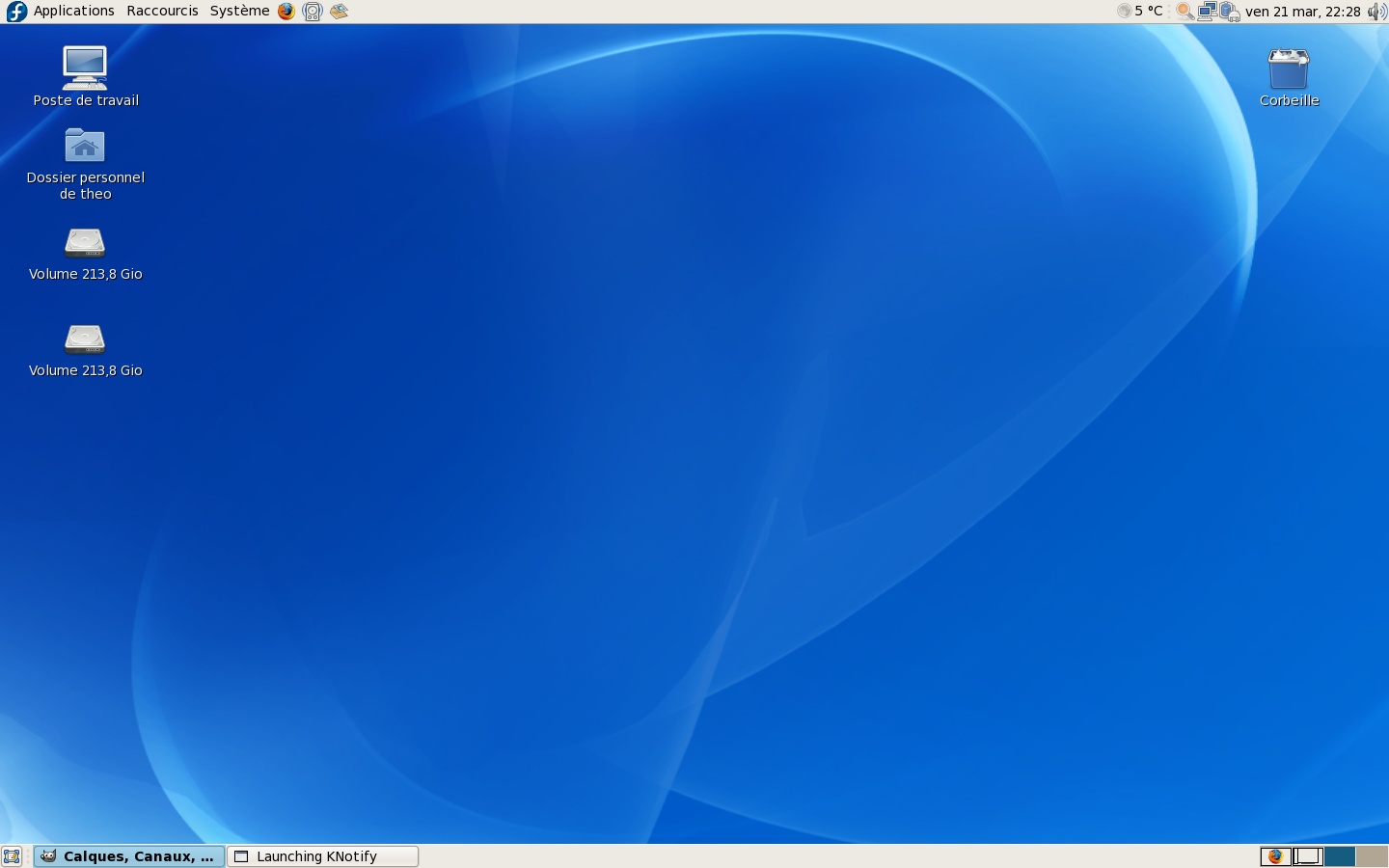Open the Applications menu
This screenshot has width=1389, height=868.
pos(73,11)
